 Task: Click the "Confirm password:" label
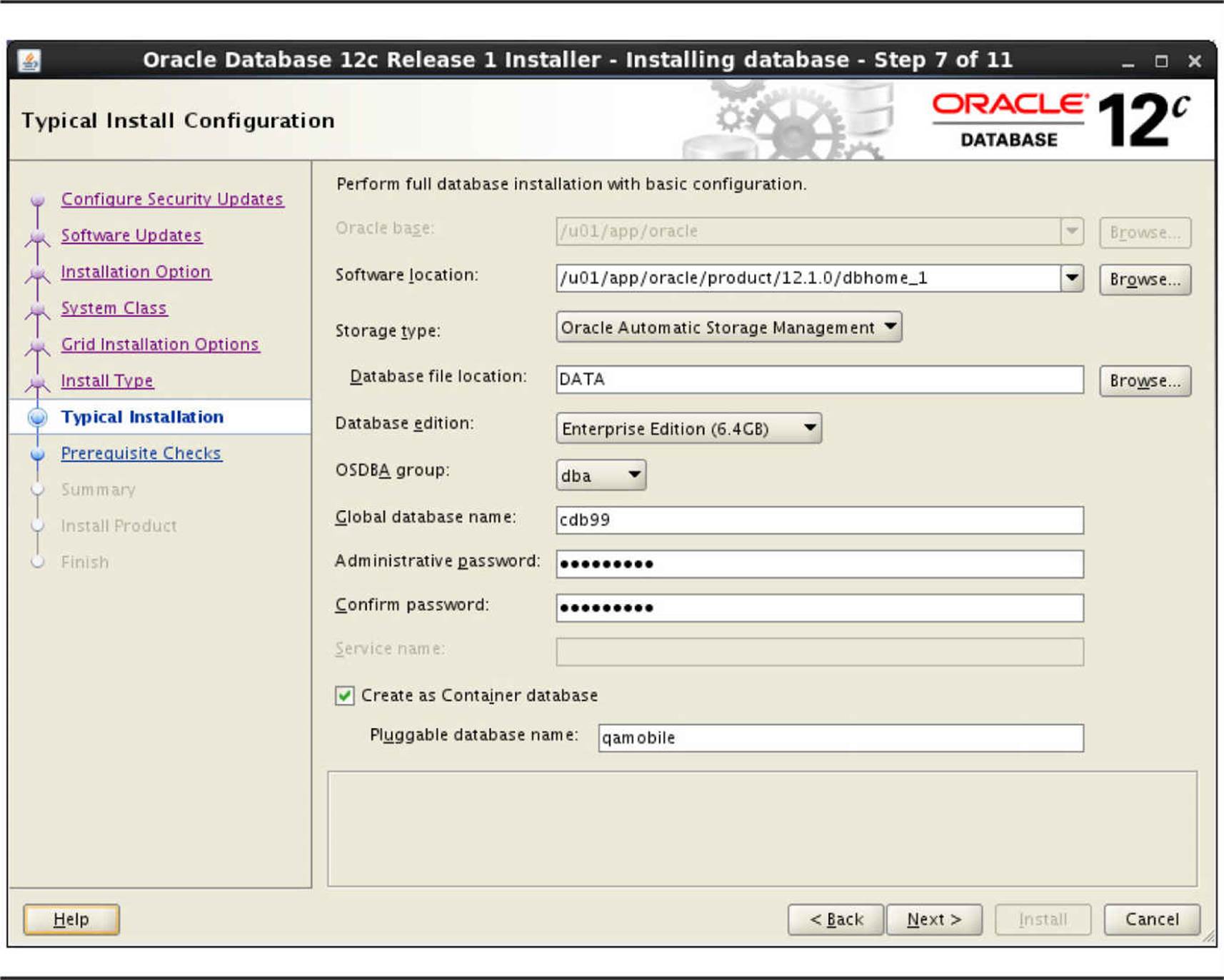pos(412,605)
